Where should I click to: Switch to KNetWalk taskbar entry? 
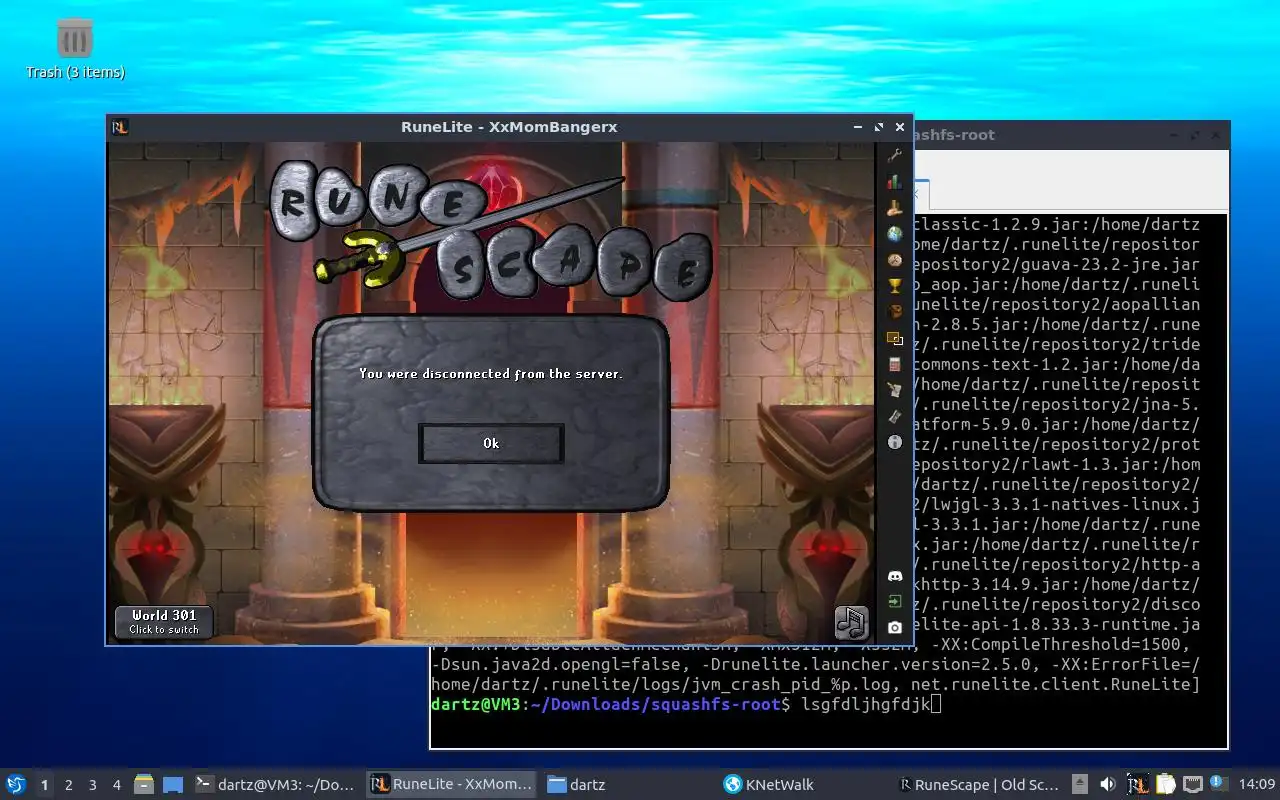pos(805,785)
